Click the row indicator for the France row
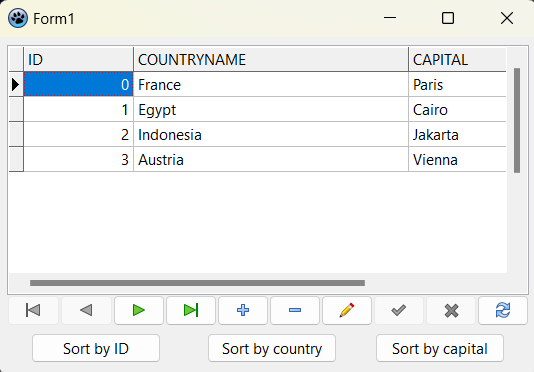Viewport: 534px width, 372px height. [16, 84]
